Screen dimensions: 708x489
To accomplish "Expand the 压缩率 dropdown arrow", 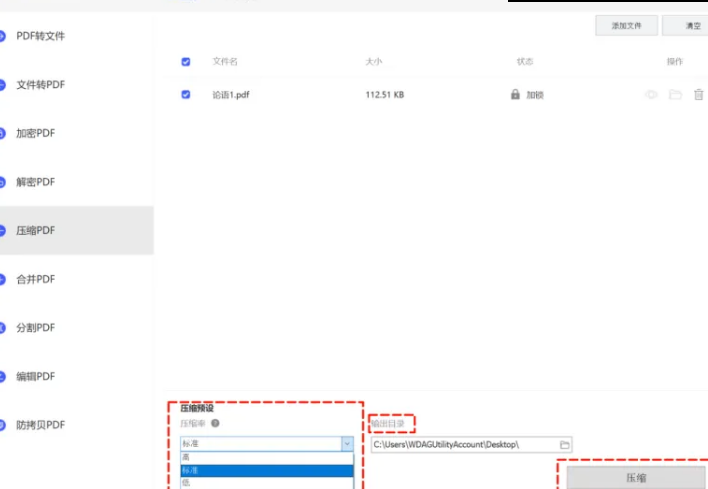I will click(346, 444).
